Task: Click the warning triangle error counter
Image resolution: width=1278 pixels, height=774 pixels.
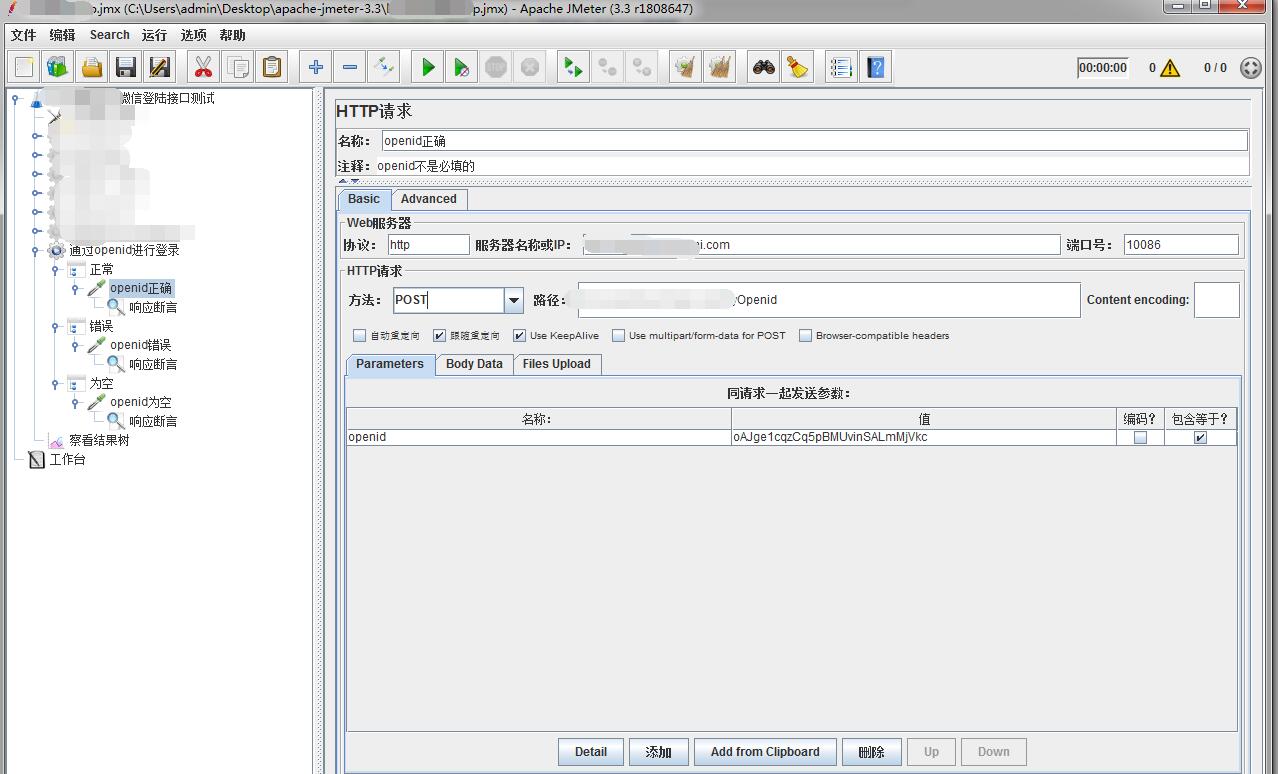Action: tap(1170, 68)
